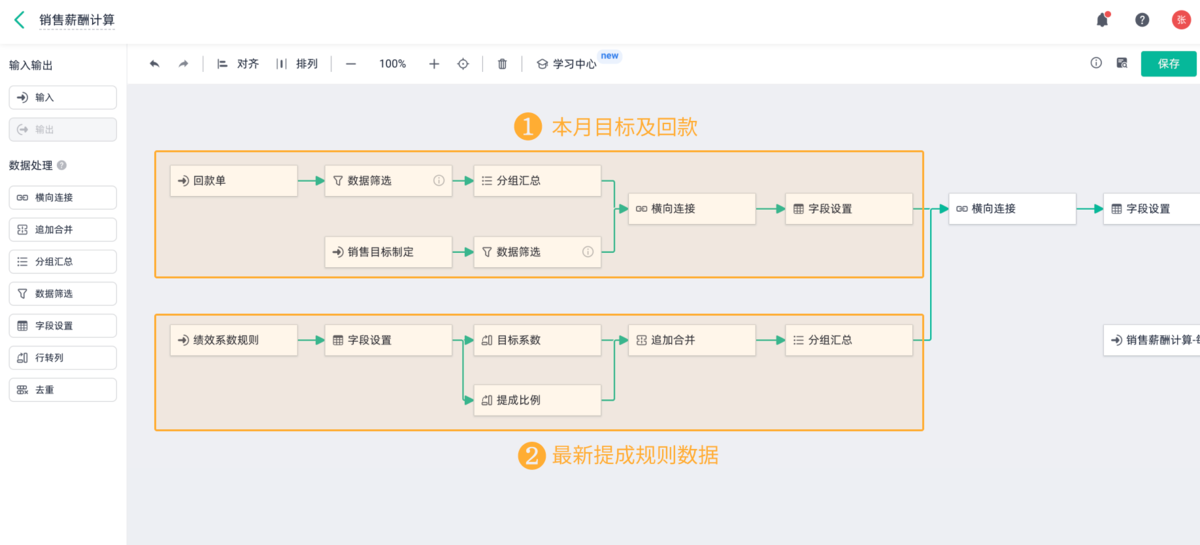The height and width of the screenshot is (545, 1200).
Task: Click the 100% zoom level value
Action: pyautogui.click(x=392, y=64)
